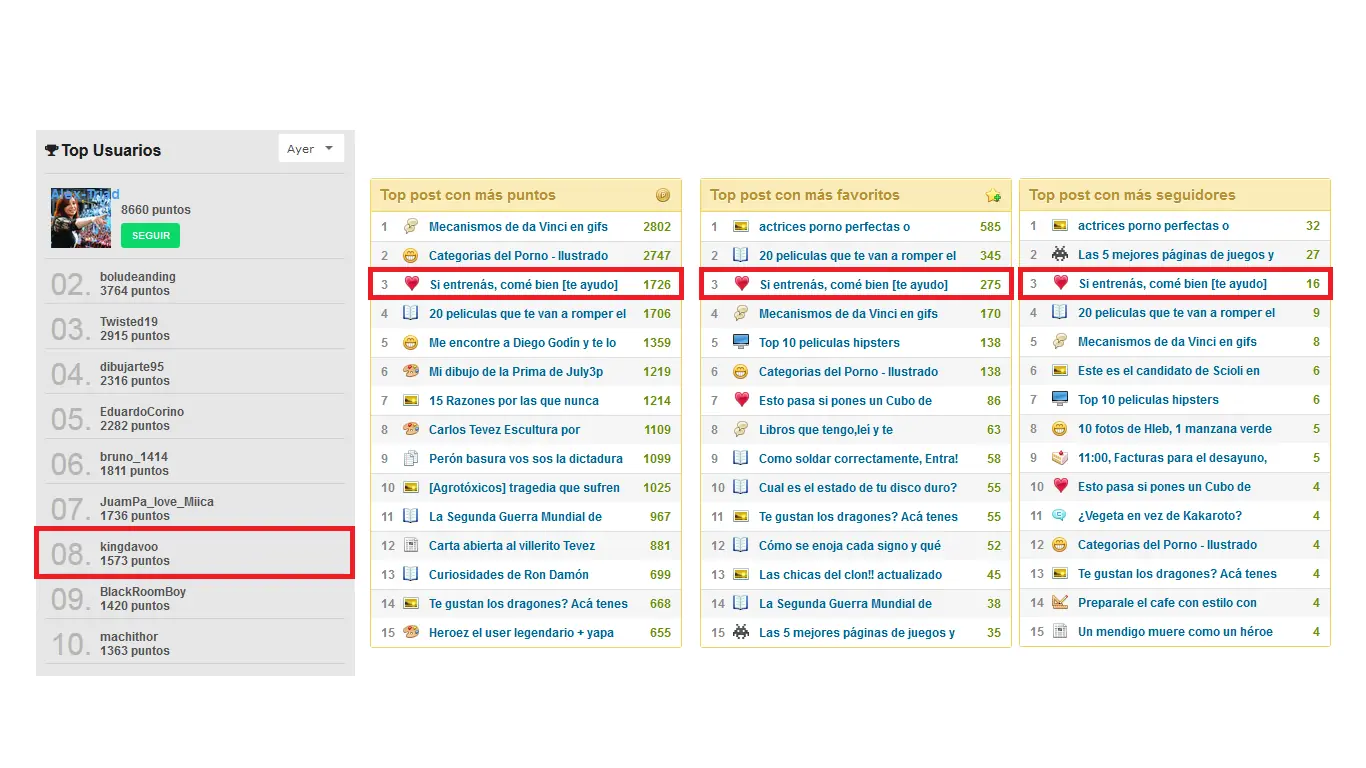Viewport: 1366px width, 768px height.
Task: Click the '8660 puntos' score text
Action: (156, 210)
